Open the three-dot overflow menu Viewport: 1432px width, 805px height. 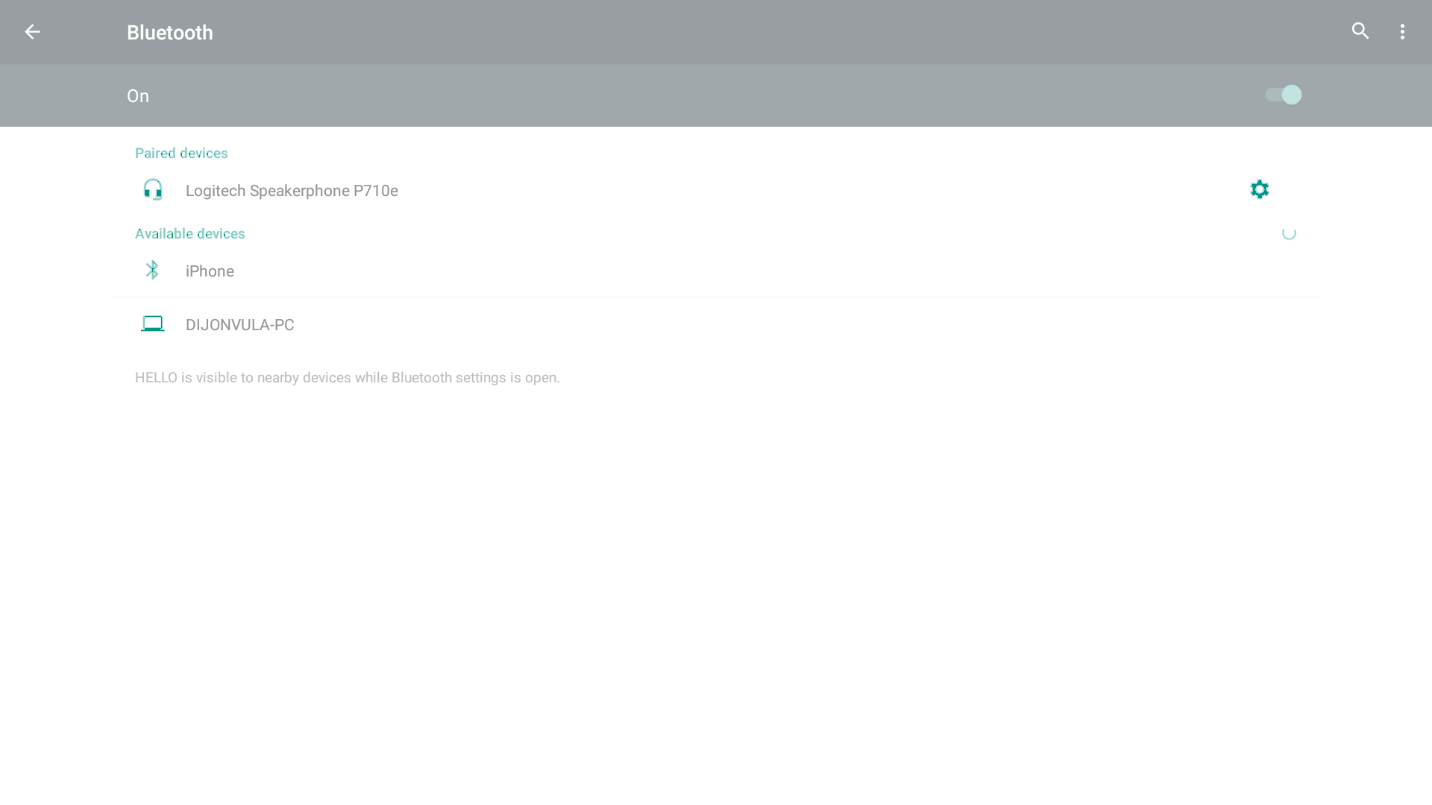click(1402, 32)
